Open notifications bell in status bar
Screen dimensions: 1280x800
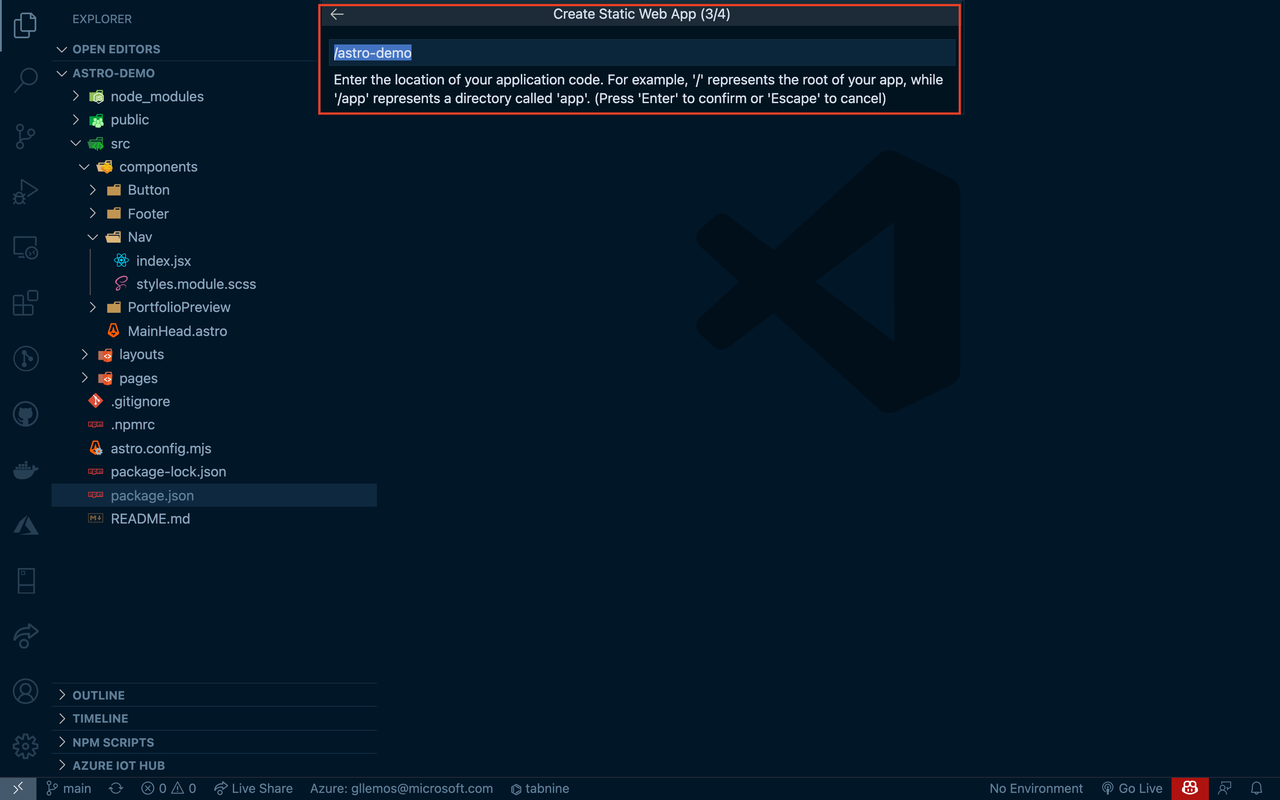coord(1257,788)
